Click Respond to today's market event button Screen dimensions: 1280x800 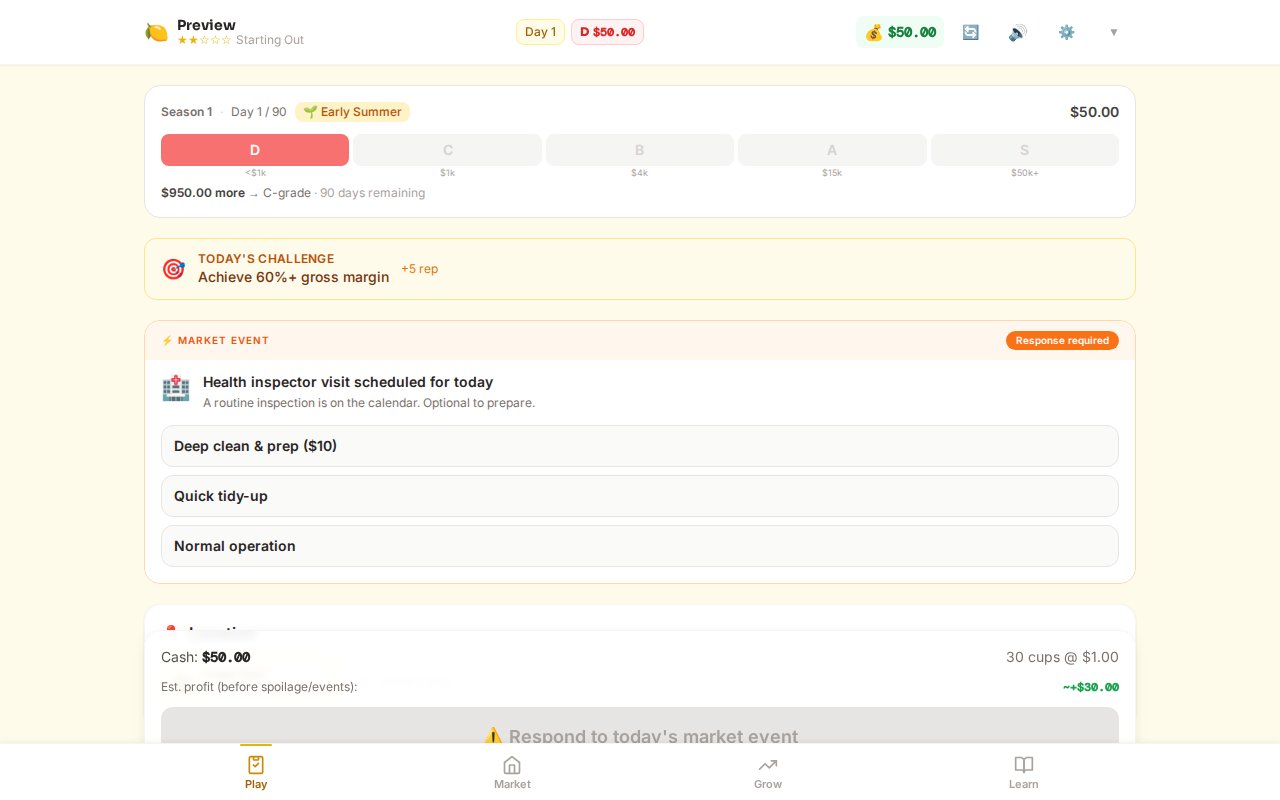(x=640, y=726)
